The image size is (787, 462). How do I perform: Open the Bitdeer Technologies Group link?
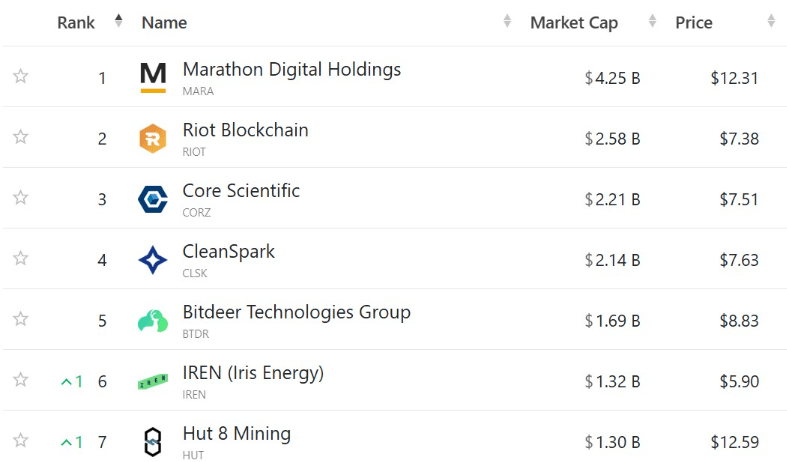coord(297,312)
